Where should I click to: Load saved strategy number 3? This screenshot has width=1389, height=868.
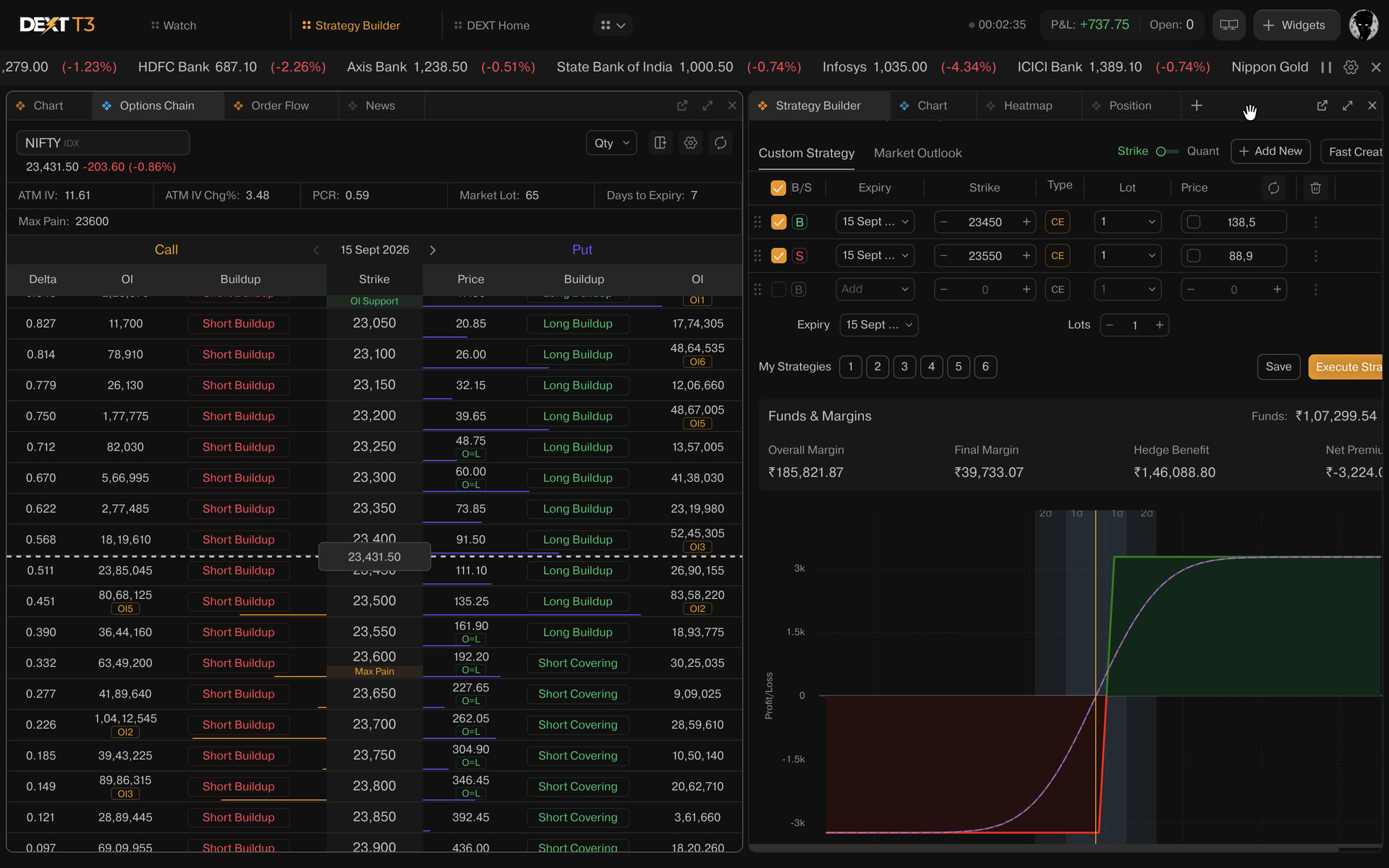tap(904, 367)
